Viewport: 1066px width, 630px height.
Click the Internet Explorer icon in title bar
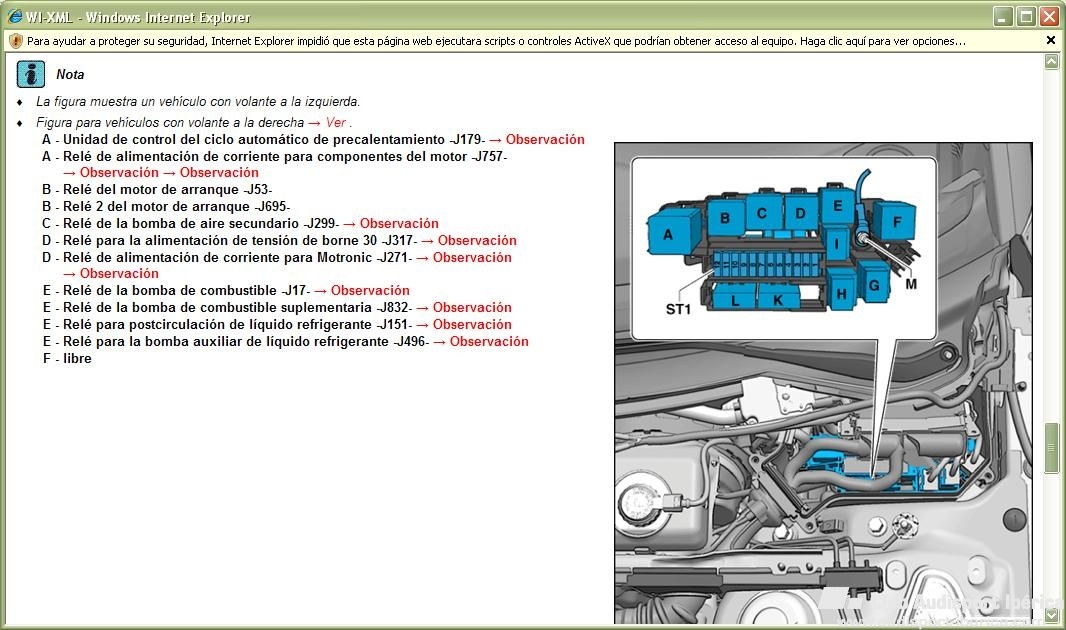[14, 17]
